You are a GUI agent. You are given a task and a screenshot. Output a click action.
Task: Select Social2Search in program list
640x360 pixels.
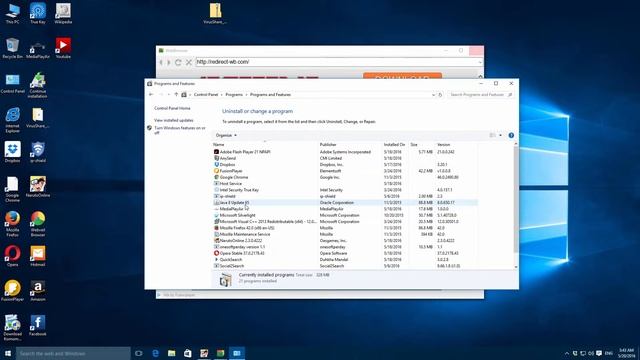[344, 266]
